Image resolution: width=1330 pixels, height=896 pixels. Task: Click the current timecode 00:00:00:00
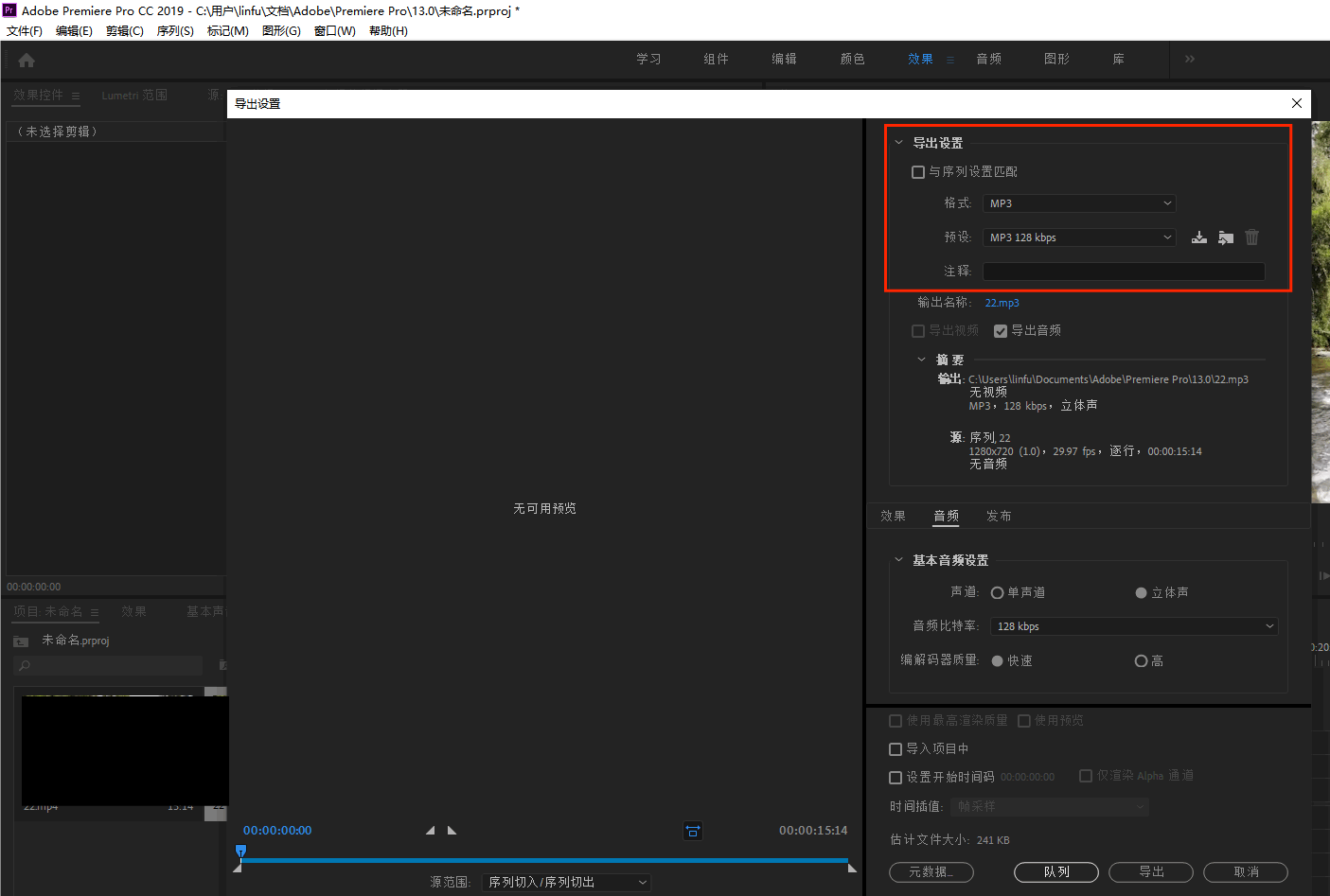pos(277,831)
